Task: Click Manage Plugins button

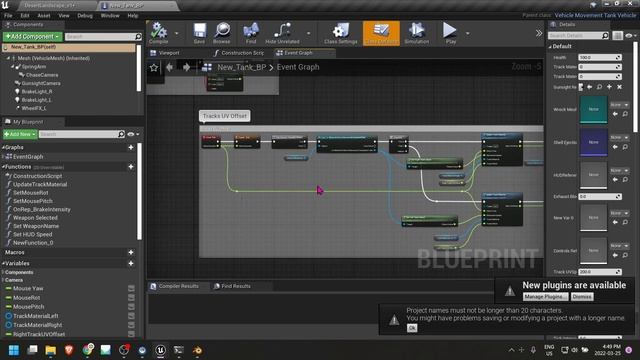Action: [545, 297]
